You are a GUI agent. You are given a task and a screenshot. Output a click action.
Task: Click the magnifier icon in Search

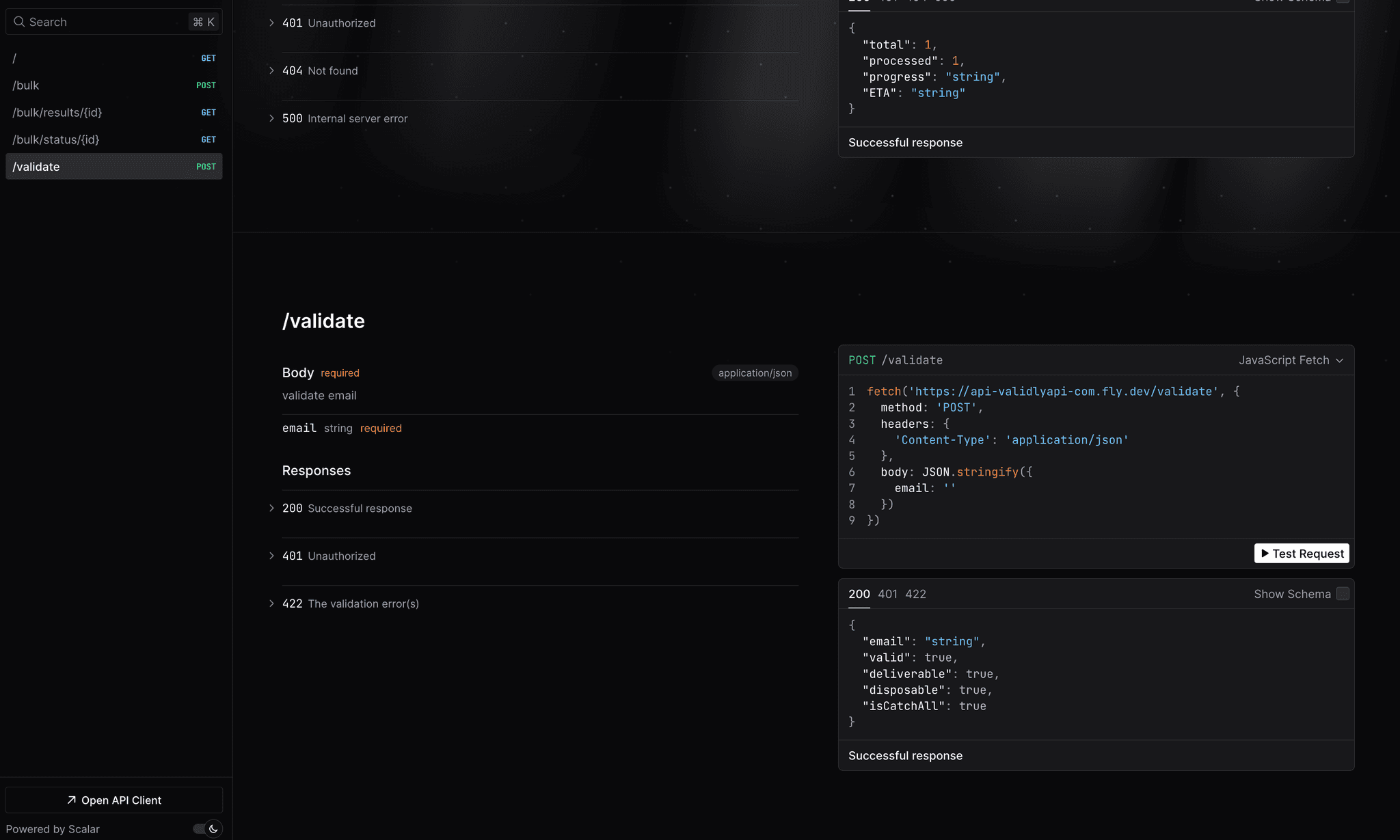pos(19,22)
